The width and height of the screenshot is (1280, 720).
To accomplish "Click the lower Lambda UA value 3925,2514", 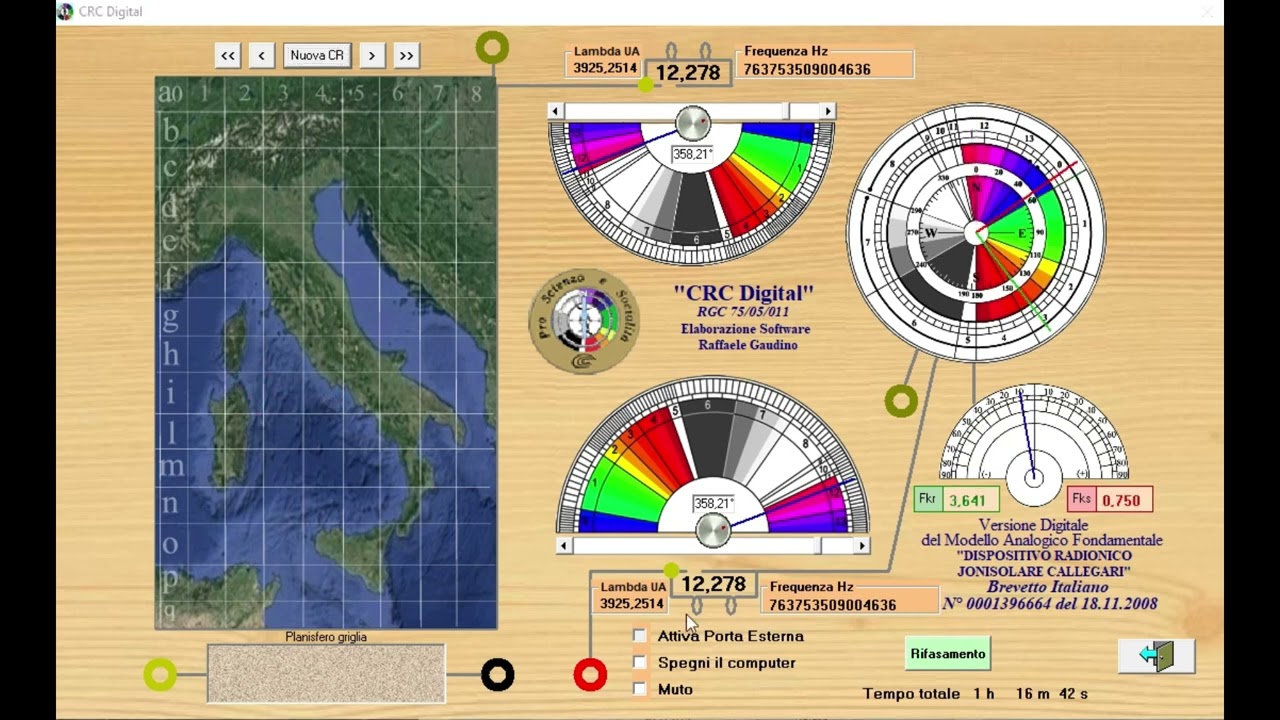I will (631, 604).
